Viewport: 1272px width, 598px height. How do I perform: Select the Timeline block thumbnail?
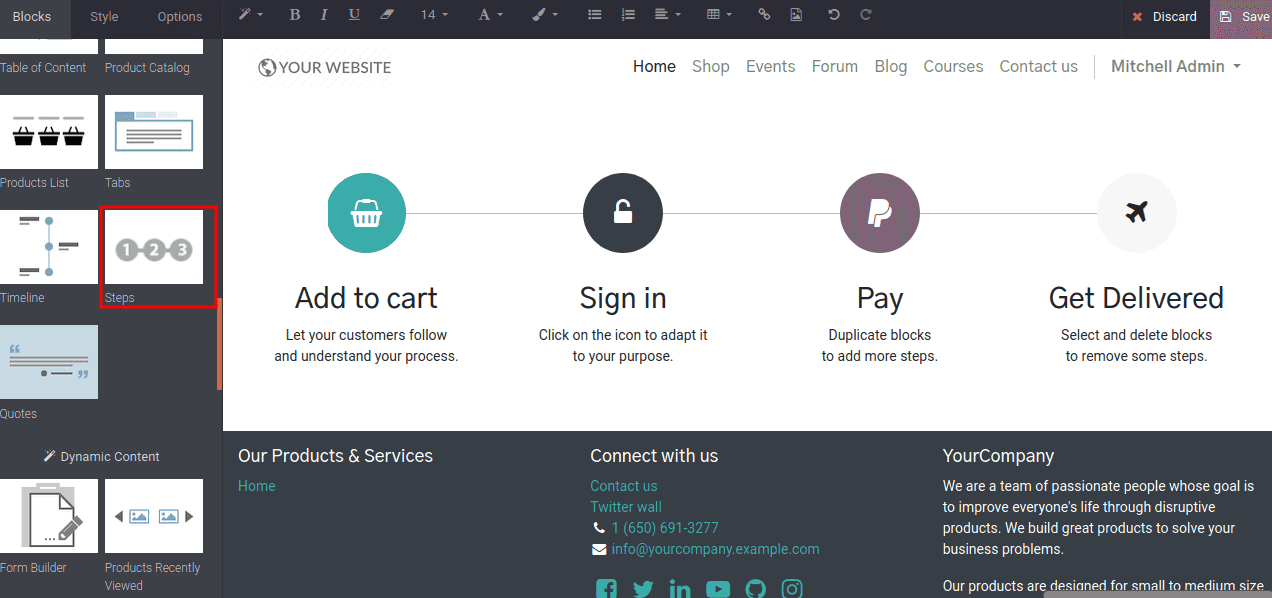[49, 247]
